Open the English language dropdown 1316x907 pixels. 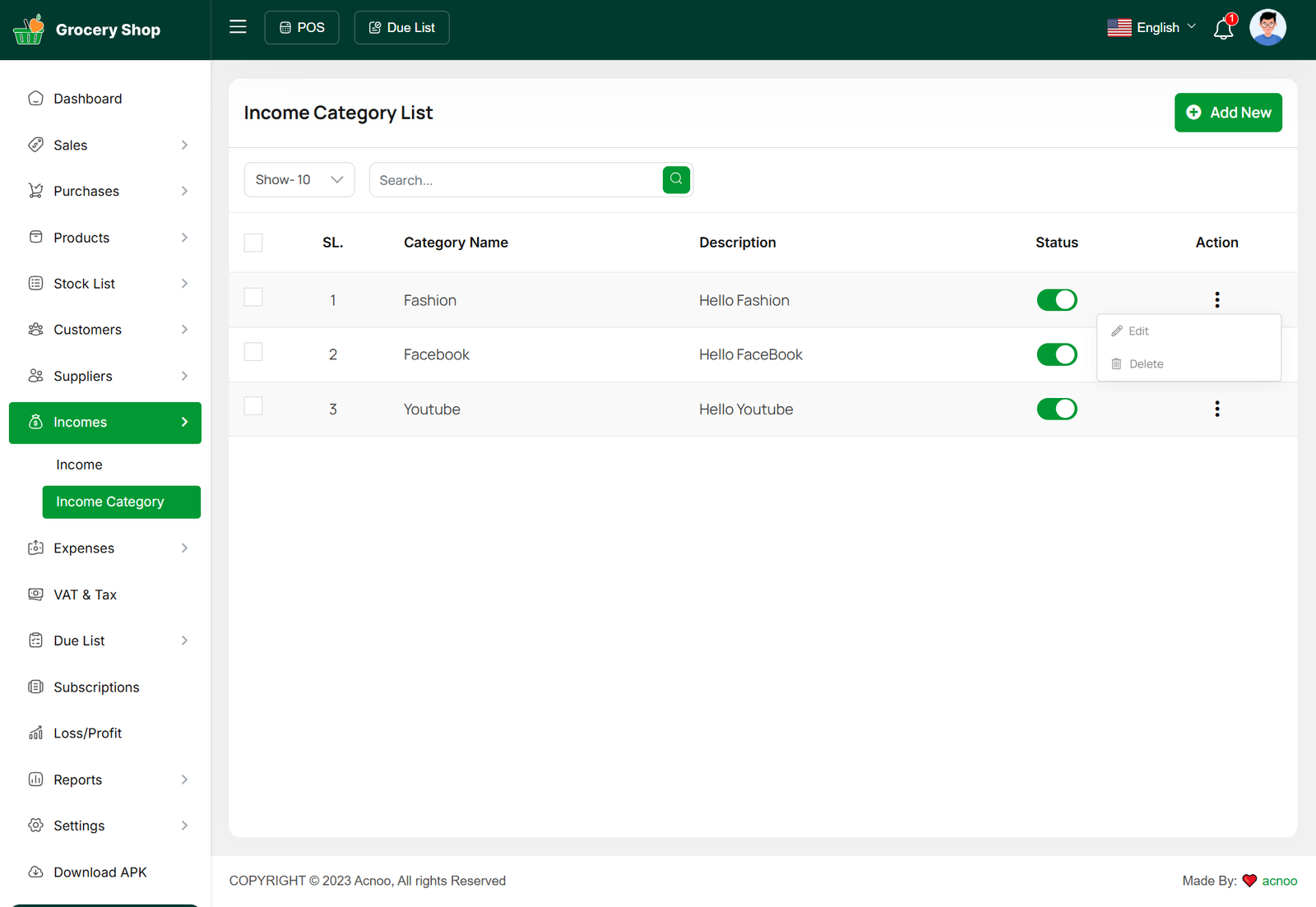(x=1151, y=28)
